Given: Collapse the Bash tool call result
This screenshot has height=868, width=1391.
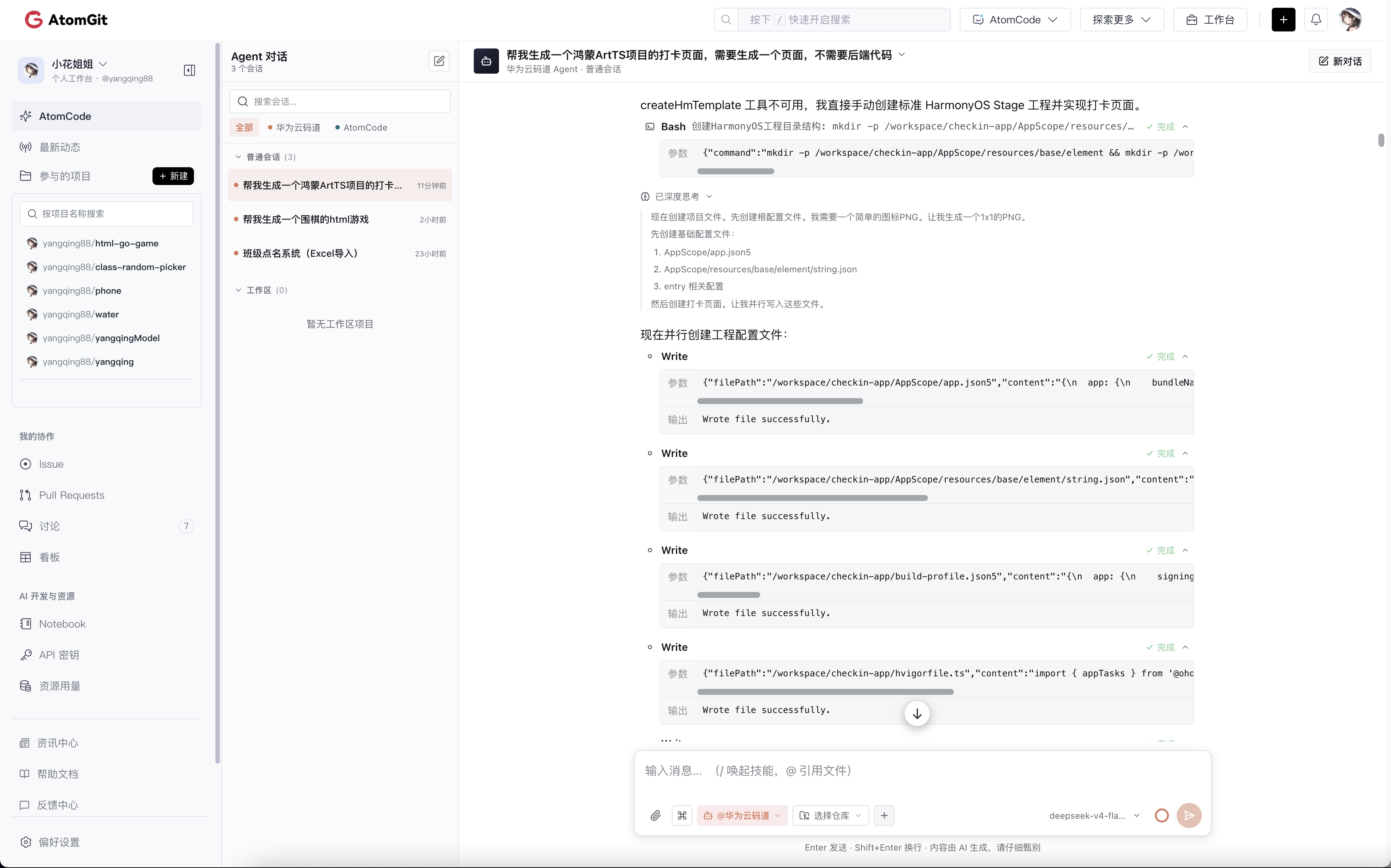Looking at the screenshot, I should pos(1185,126).
